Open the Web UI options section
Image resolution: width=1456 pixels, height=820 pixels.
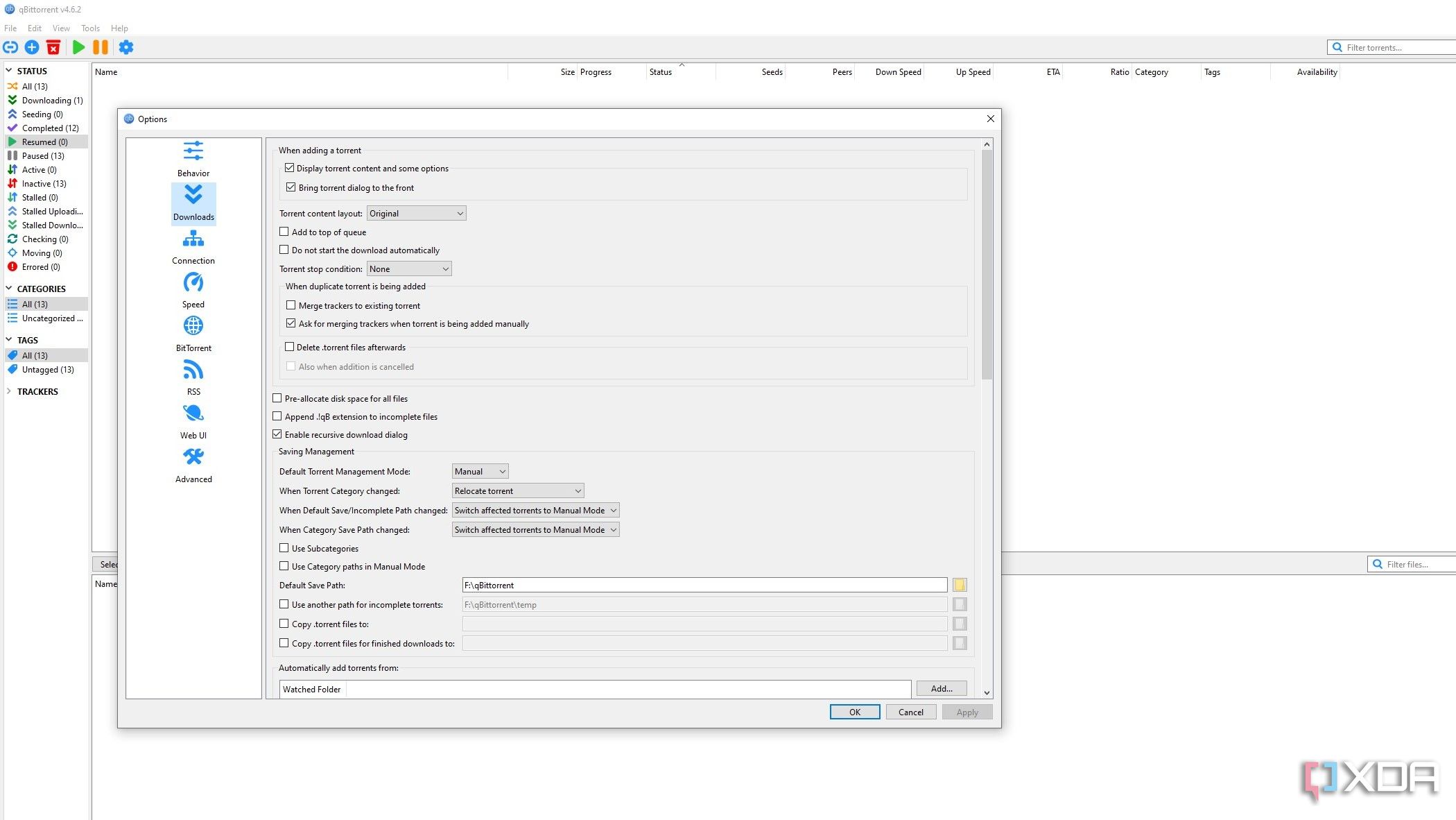pos(193,421)
